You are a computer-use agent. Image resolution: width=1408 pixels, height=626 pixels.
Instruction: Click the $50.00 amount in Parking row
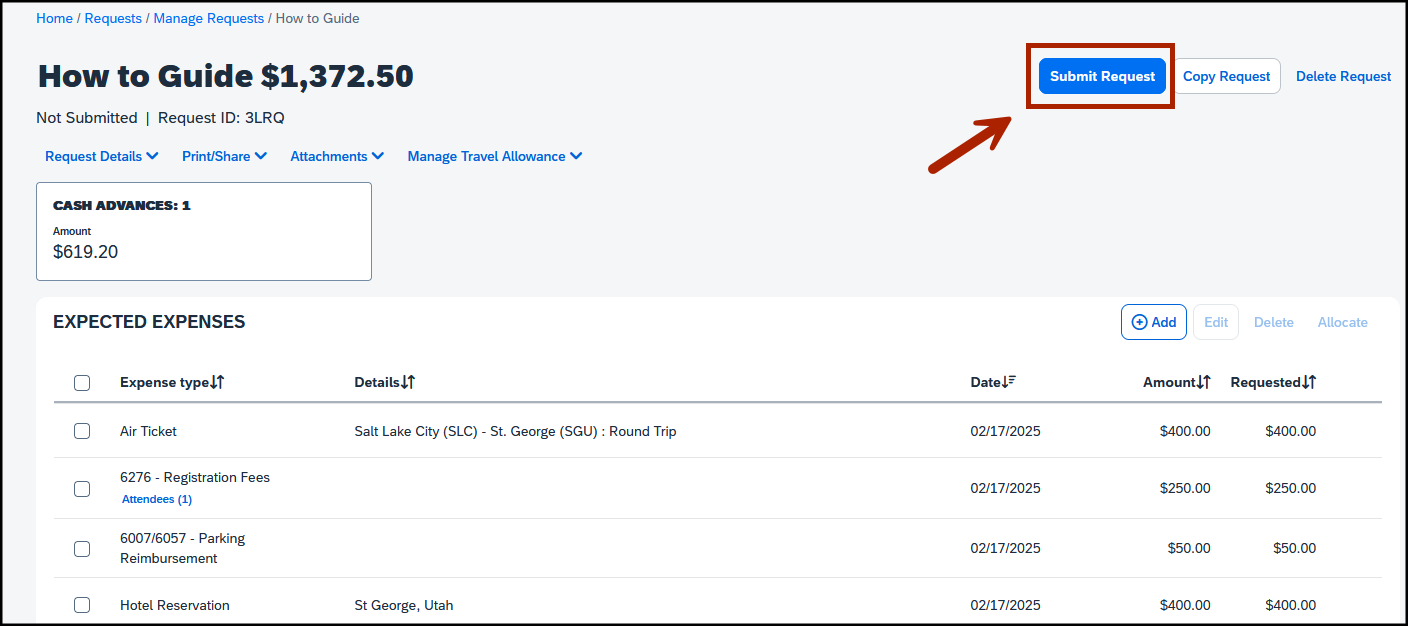point(1189,548)
